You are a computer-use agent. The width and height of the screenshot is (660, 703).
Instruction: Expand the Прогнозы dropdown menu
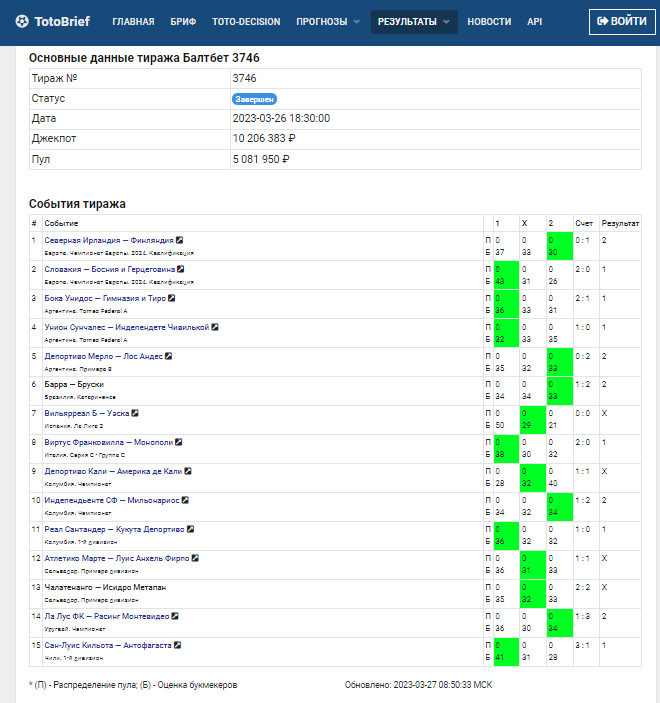click(x=328, y=21)
